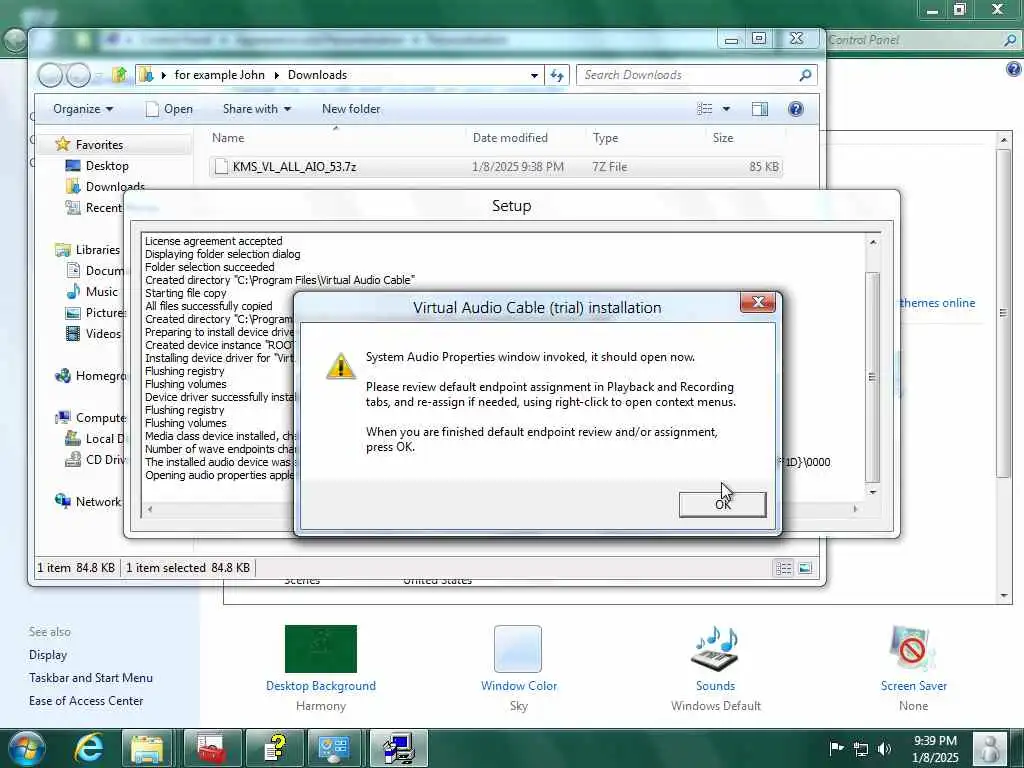Click the CD Drive icon in the sidebar
Viewport: 1024px width, 768px height.
(73, 460)
